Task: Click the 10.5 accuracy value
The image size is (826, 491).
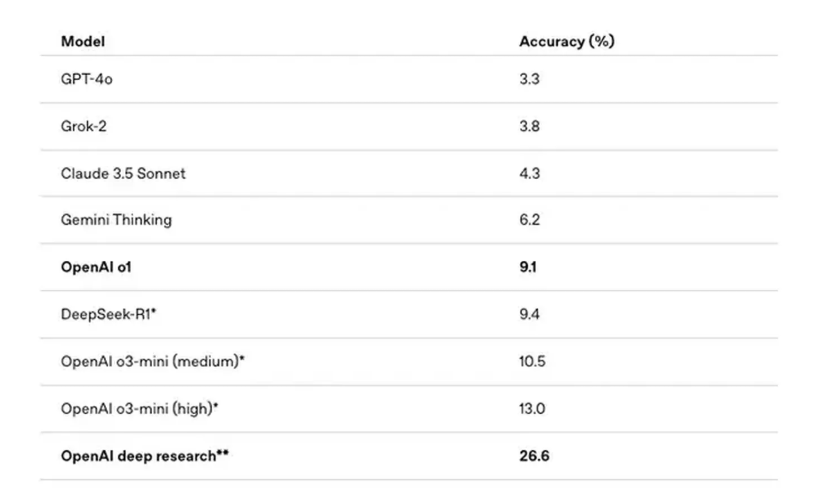Action: click(532, 361)
